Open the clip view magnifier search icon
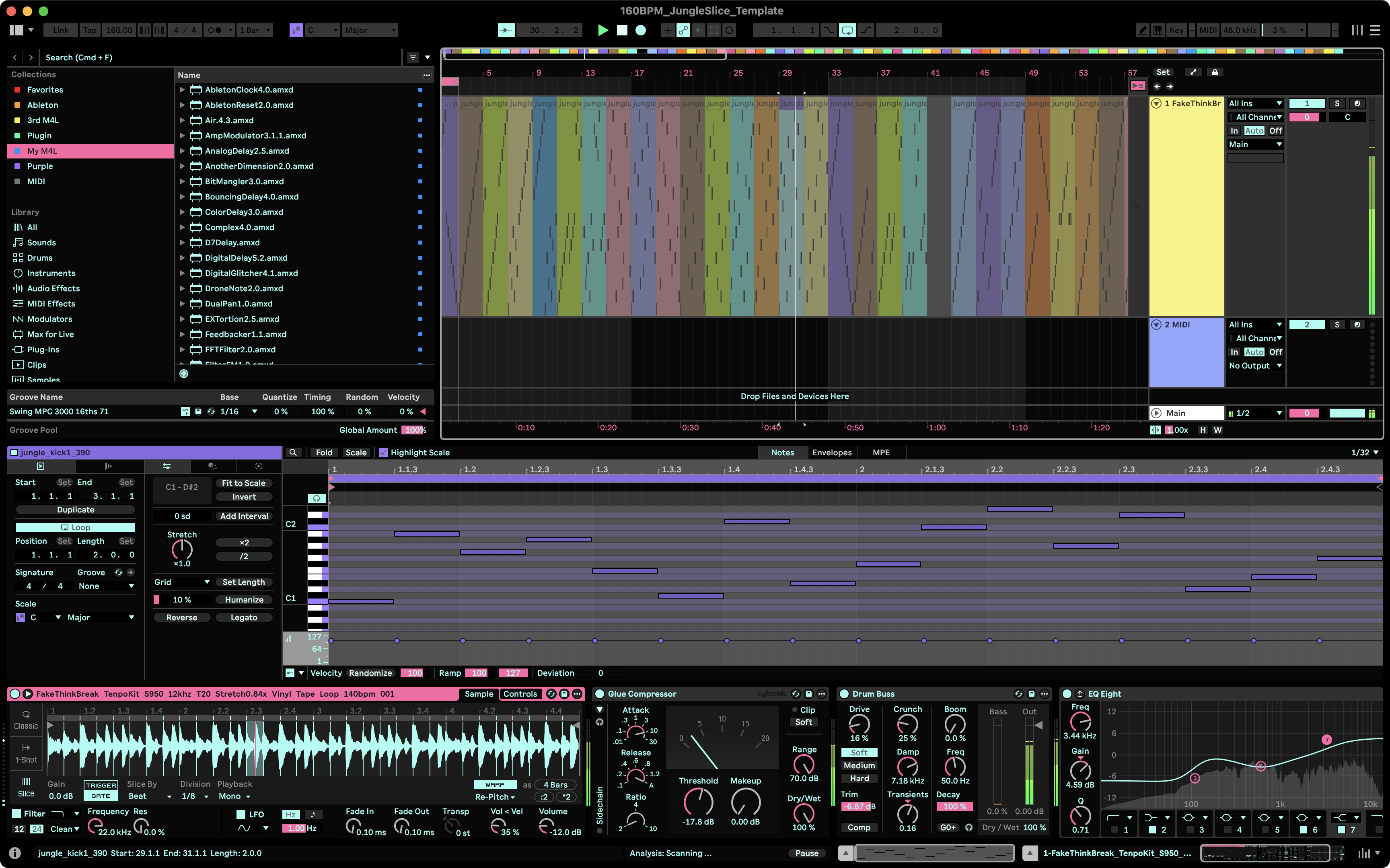The height and width of the screenshot is (868, 1390). (293, 453)
